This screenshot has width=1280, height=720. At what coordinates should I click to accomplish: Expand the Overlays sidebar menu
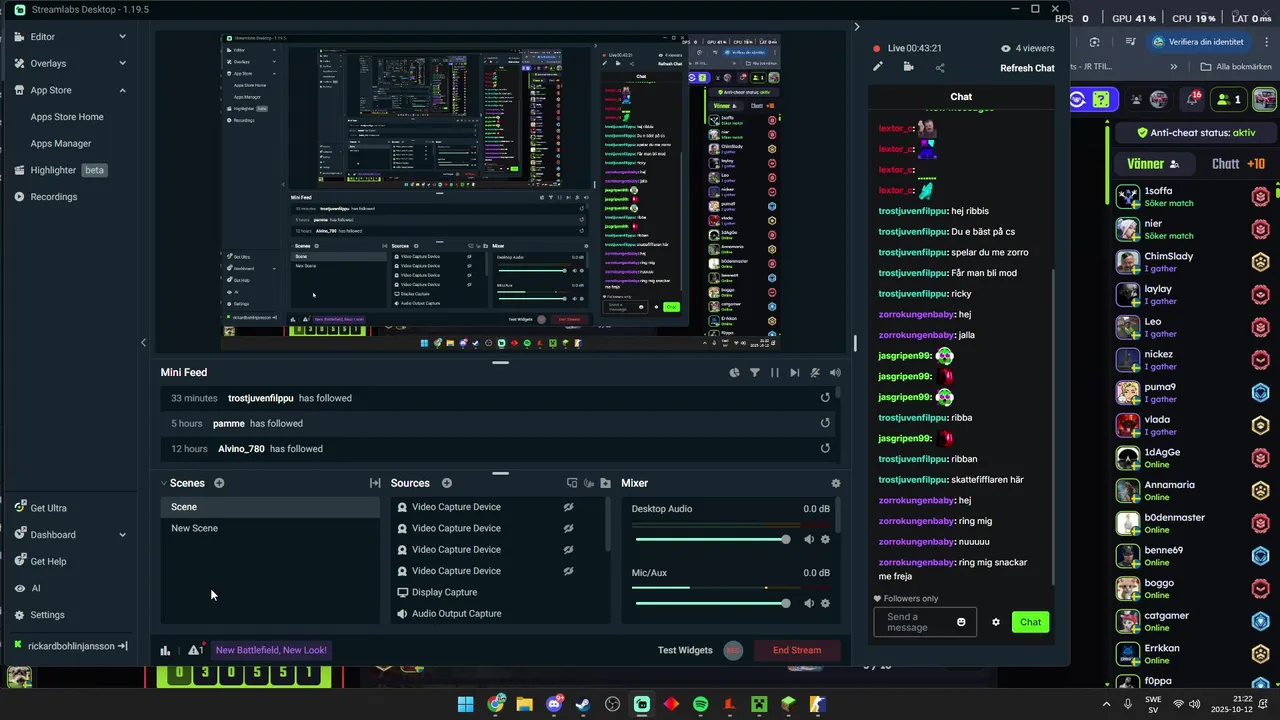click(x=123, y=63)
